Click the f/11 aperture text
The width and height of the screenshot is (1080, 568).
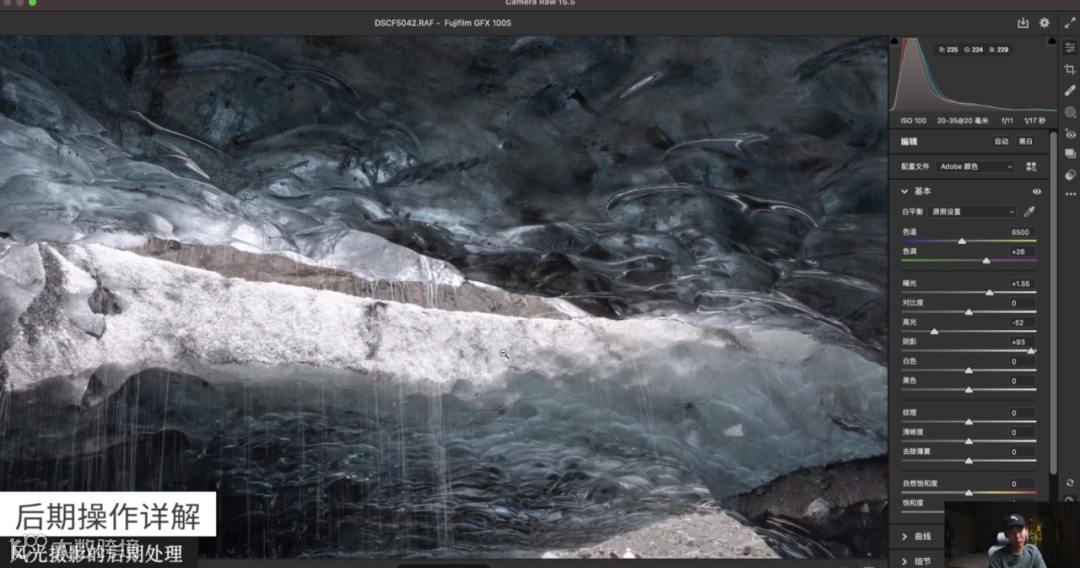click(1007, 120)
